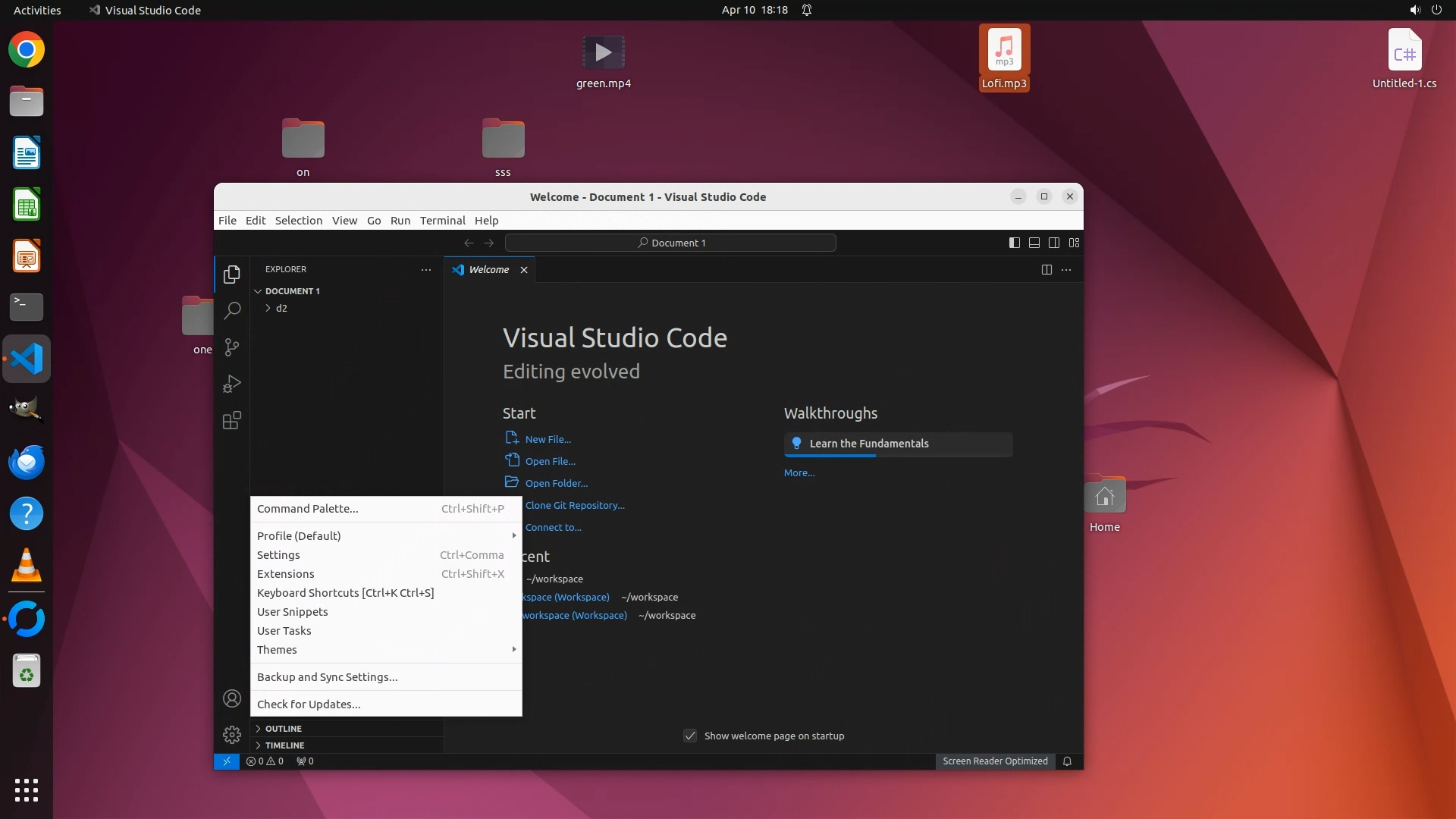Expand the TIMELINE section
The image size is (1456, 819).
pos(284,745)
